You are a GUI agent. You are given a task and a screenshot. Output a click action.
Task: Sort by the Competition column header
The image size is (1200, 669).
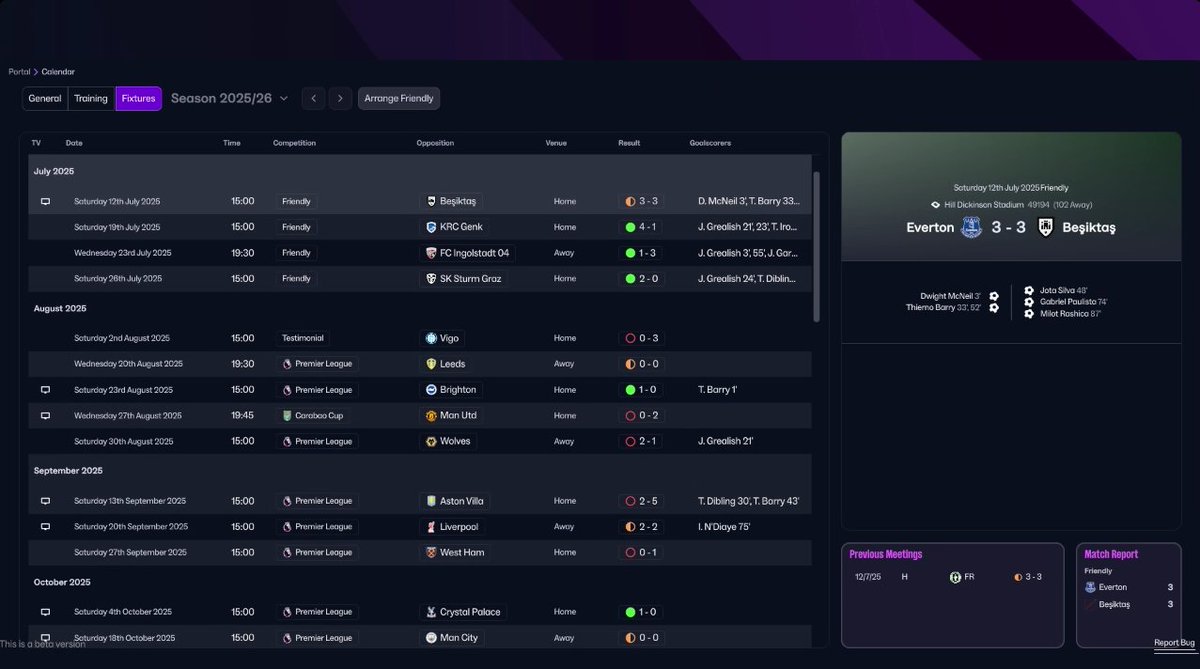tap(294, 143)
